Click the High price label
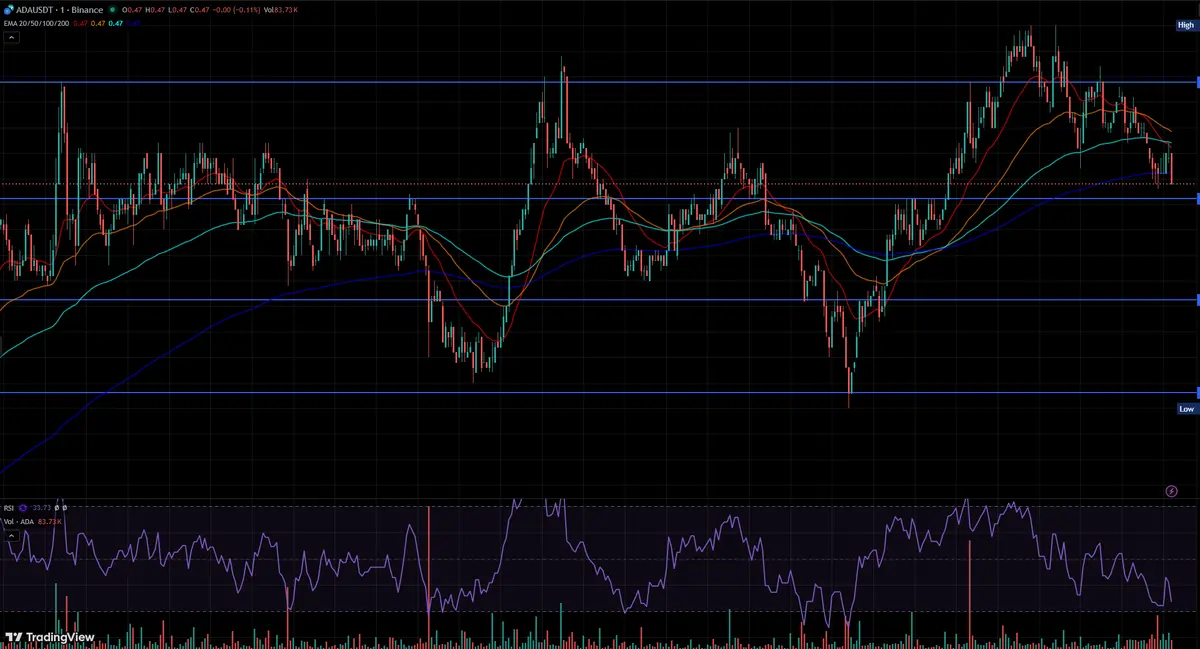 click(1186, 24)
